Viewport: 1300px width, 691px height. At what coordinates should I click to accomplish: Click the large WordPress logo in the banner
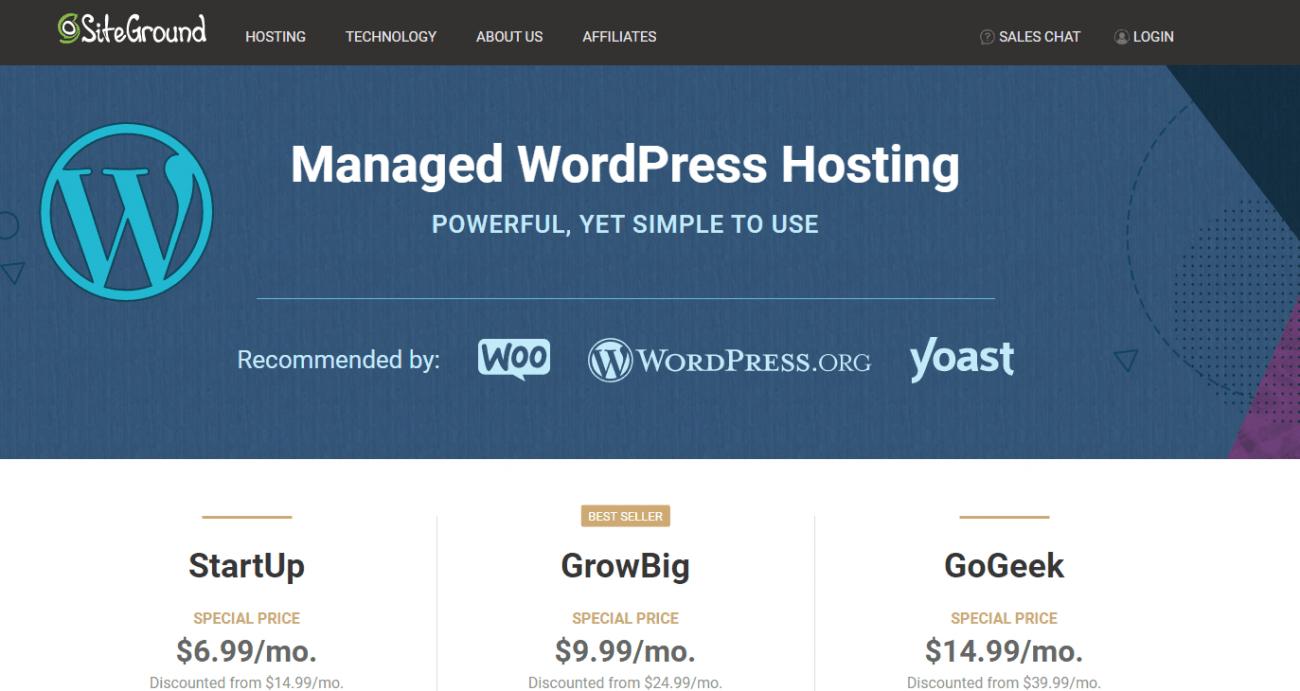[127, 212]
